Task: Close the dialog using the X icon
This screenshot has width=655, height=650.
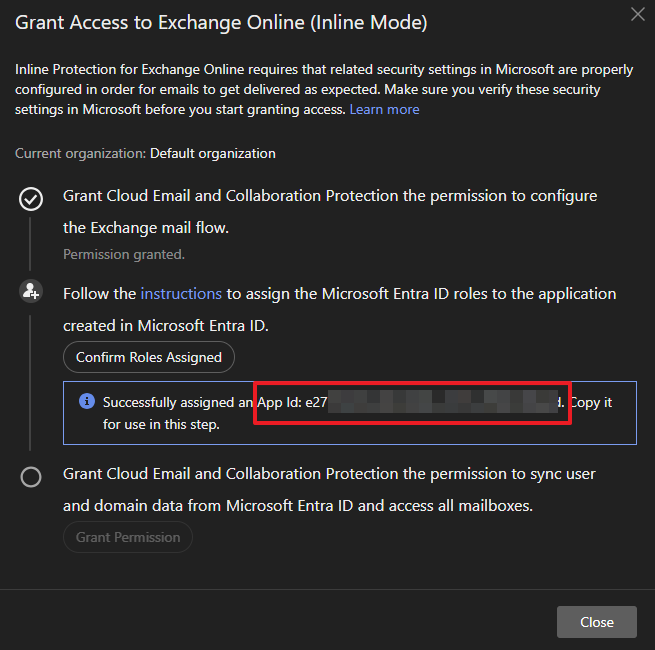Action: [638, 14]
